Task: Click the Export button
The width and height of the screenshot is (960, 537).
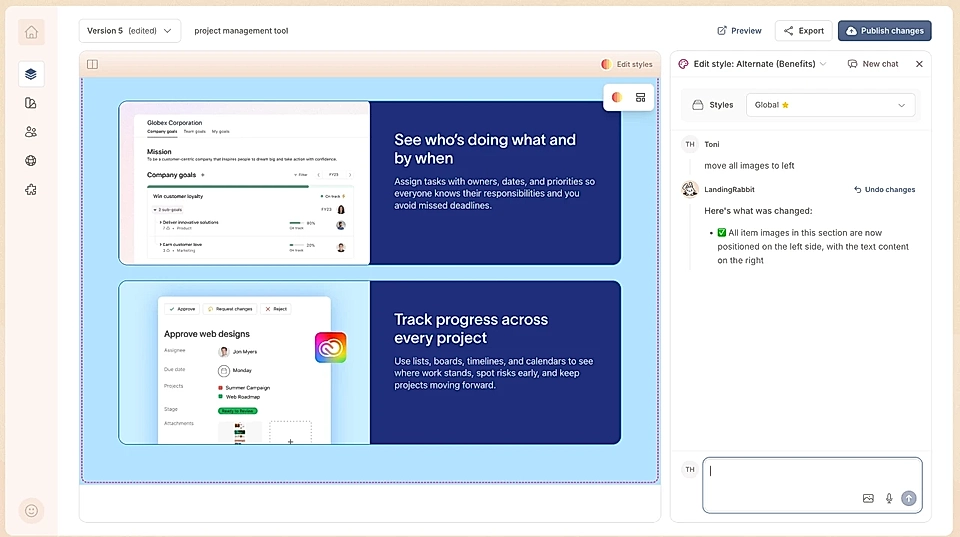Action: point(804,31)
